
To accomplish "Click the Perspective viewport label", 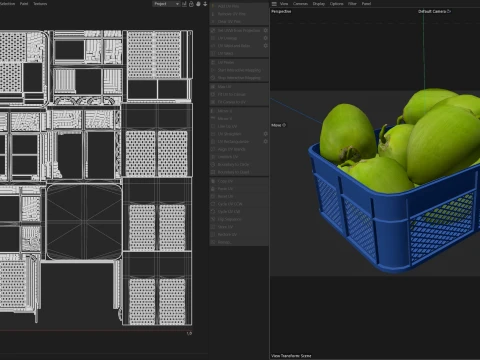I will [281, 11].
